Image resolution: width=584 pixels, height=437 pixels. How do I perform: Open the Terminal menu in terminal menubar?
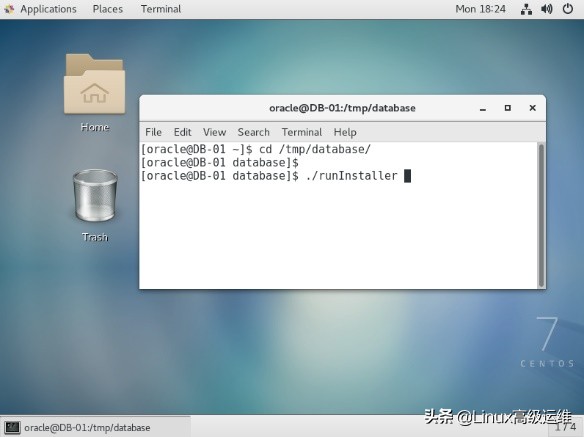point(302,132)
